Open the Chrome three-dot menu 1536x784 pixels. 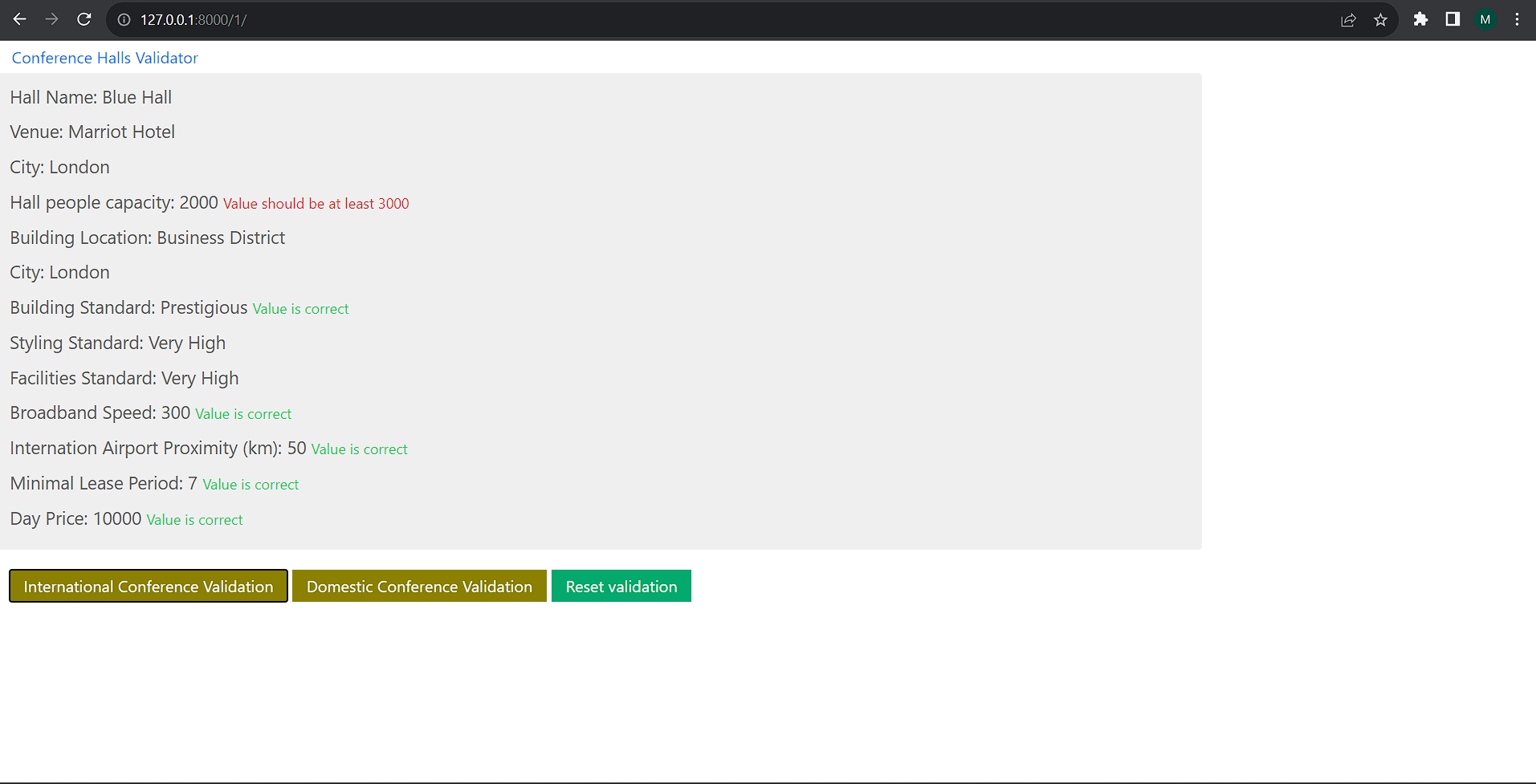click(1517, 20)
